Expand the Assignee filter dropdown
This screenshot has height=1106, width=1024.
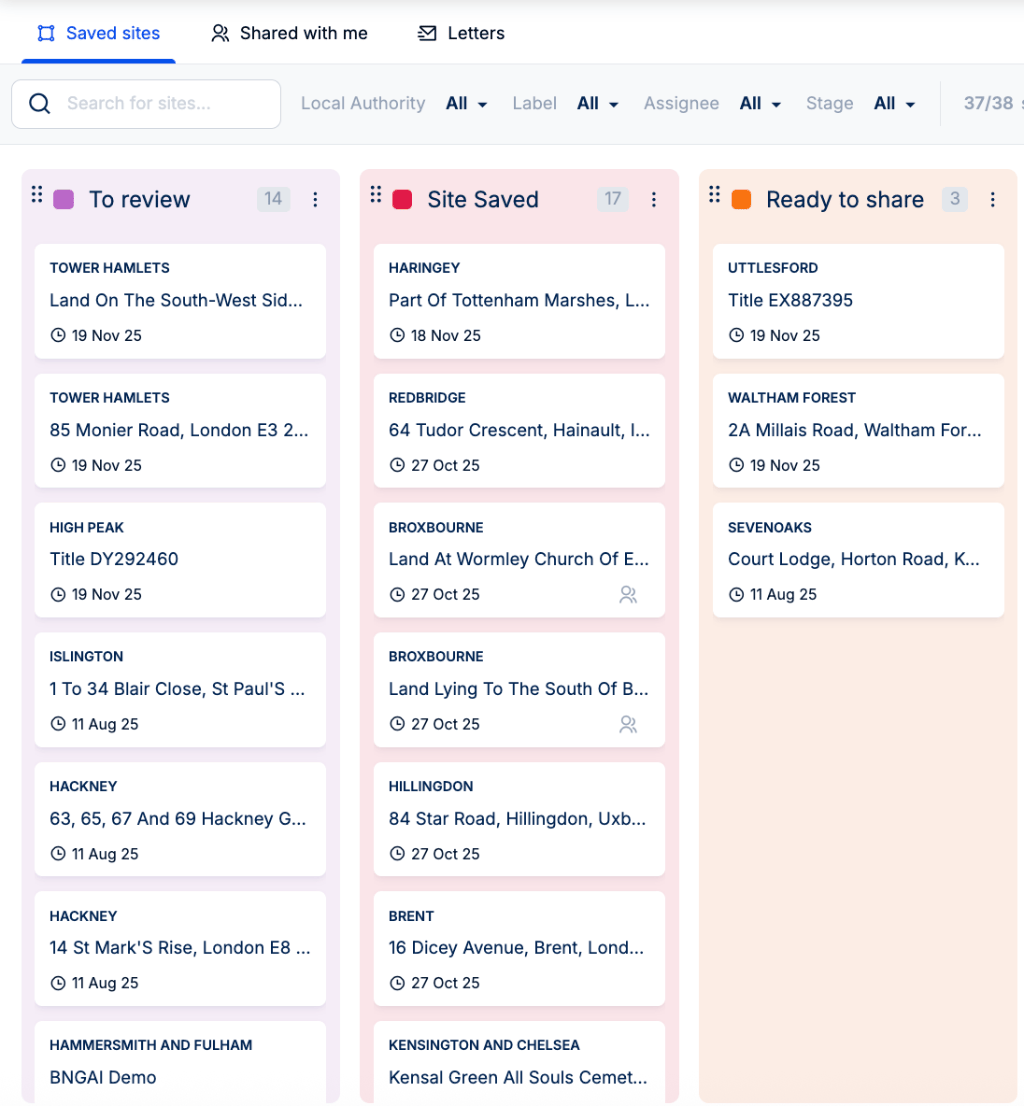760,104
